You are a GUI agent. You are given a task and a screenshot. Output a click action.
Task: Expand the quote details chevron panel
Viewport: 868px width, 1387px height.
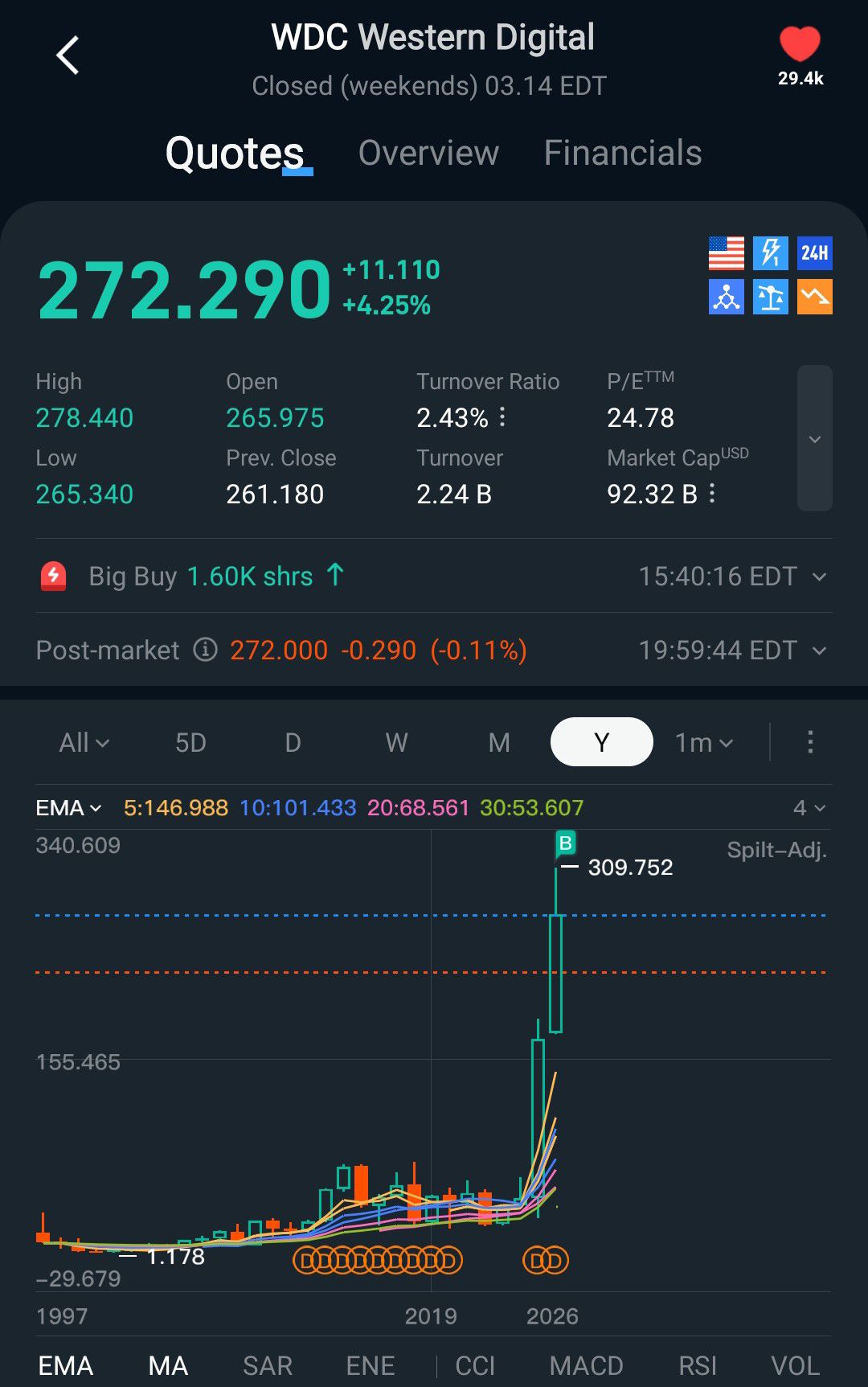click(x=814, y=439)
